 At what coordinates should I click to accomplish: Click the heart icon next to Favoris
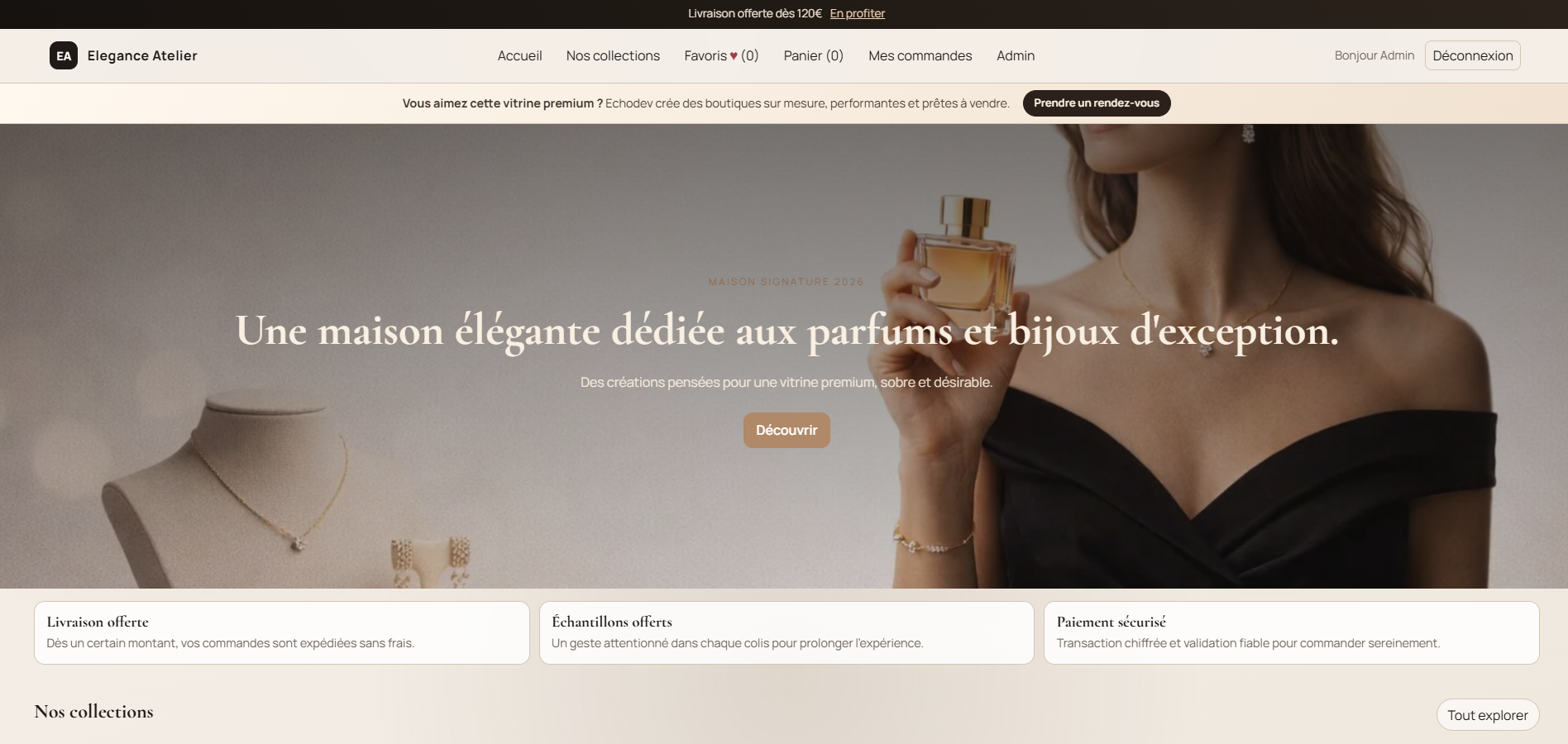tap(733, 55)
